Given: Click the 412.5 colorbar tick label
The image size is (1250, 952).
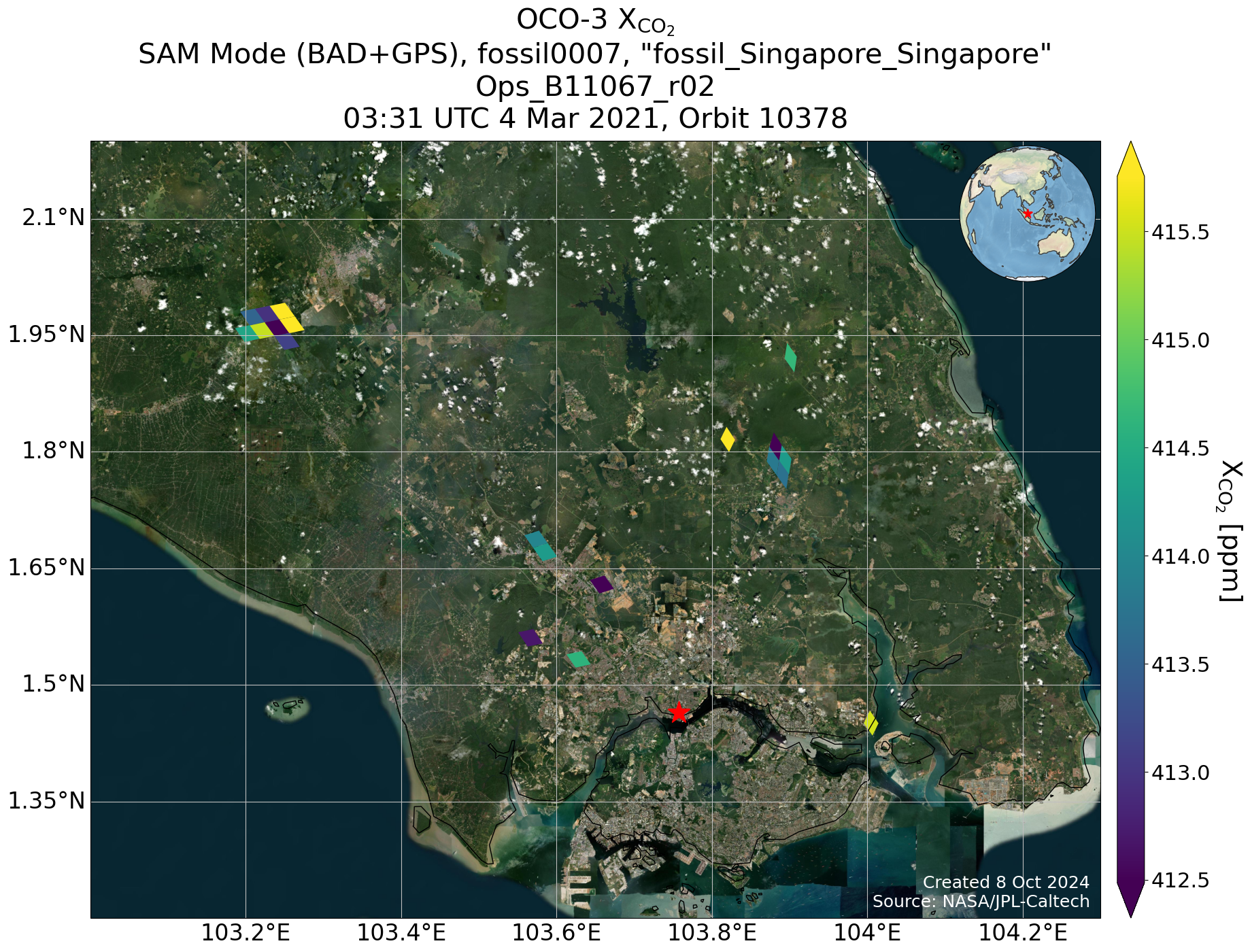Looking at the screenshot, I should [x=1181, y=881].
